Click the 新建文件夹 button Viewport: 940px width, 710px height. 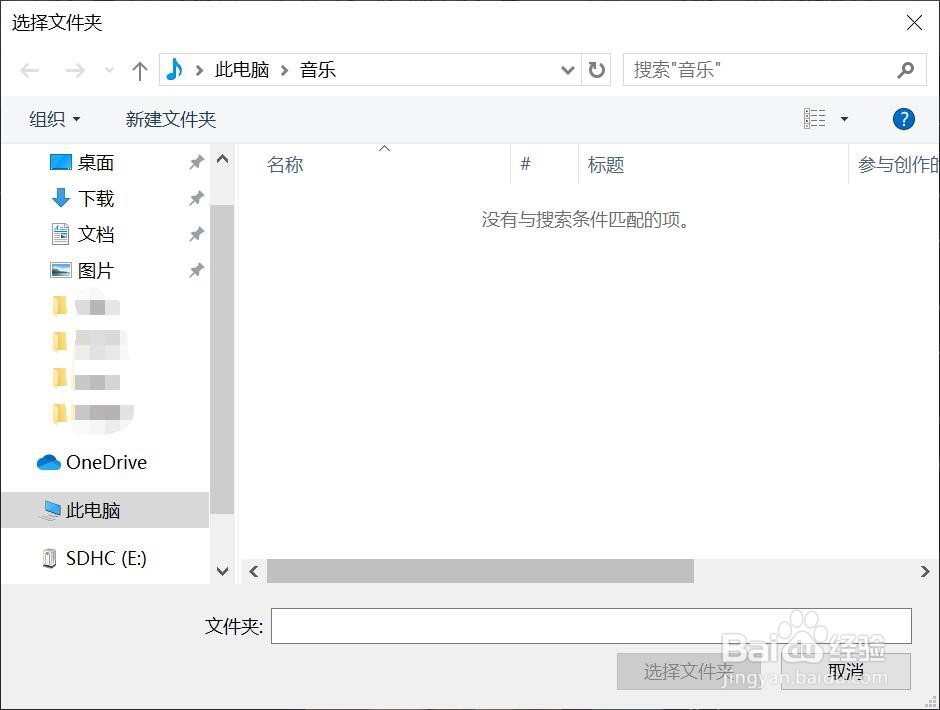(171, 118)
